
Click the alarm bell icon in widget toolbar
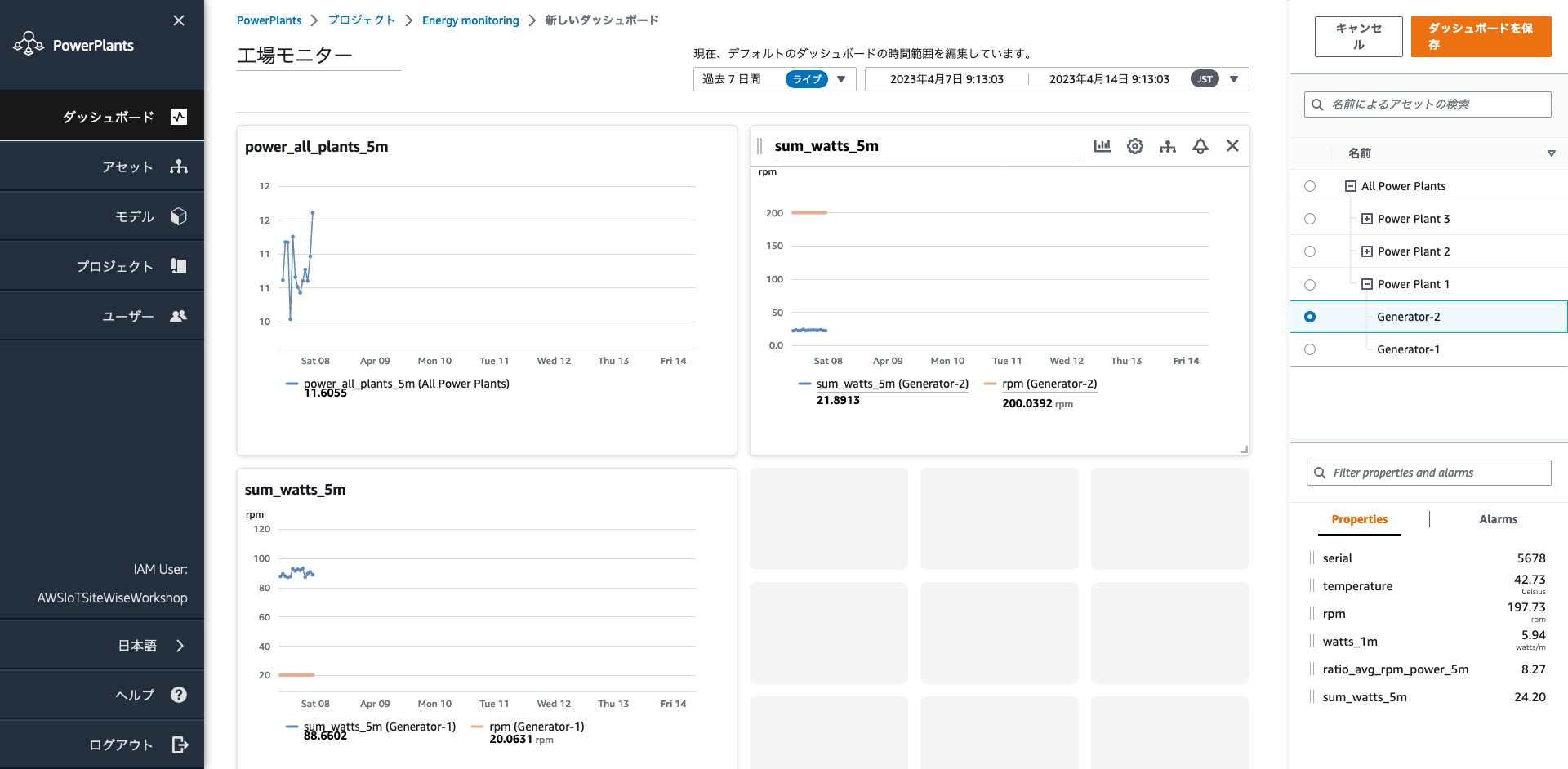tap(1200, 146)
